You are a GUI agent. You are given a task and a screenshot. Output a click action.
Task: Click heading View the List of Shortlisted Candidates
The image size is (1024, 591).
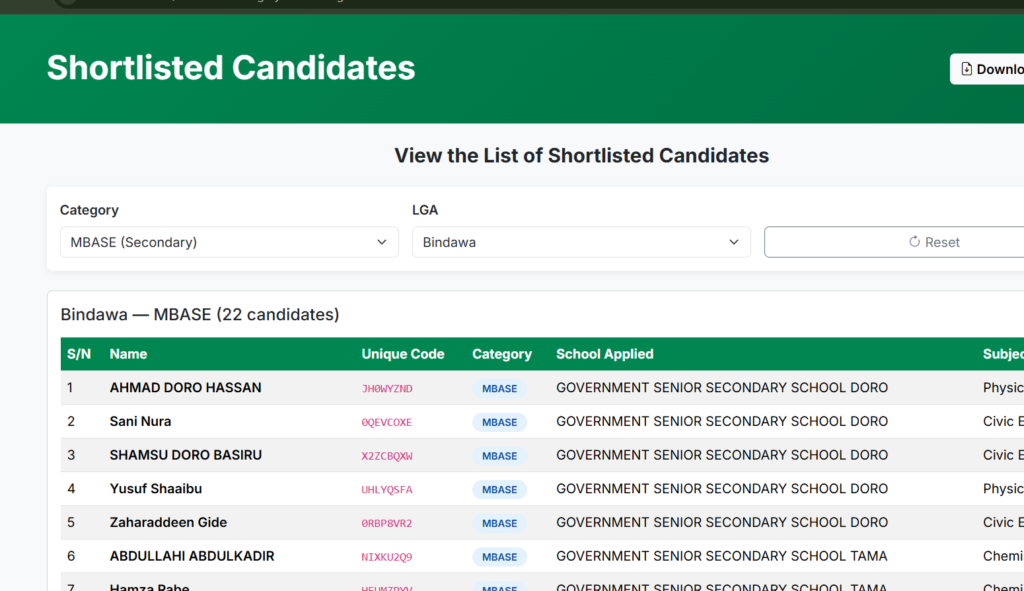(x=581, y=155)
